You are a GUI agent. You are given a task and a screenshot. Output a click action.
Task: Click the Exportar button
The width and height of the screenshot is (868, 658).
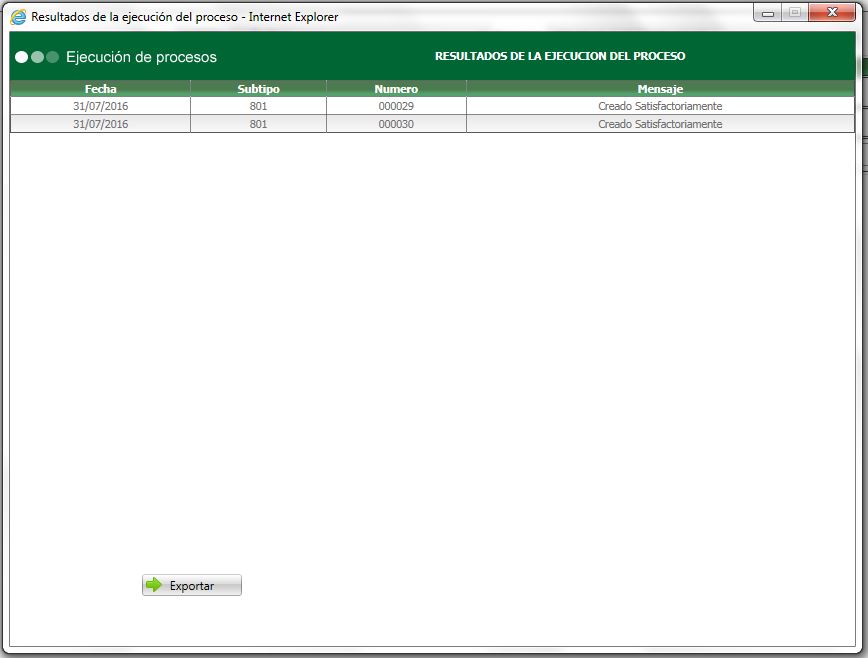click(192, 585)
